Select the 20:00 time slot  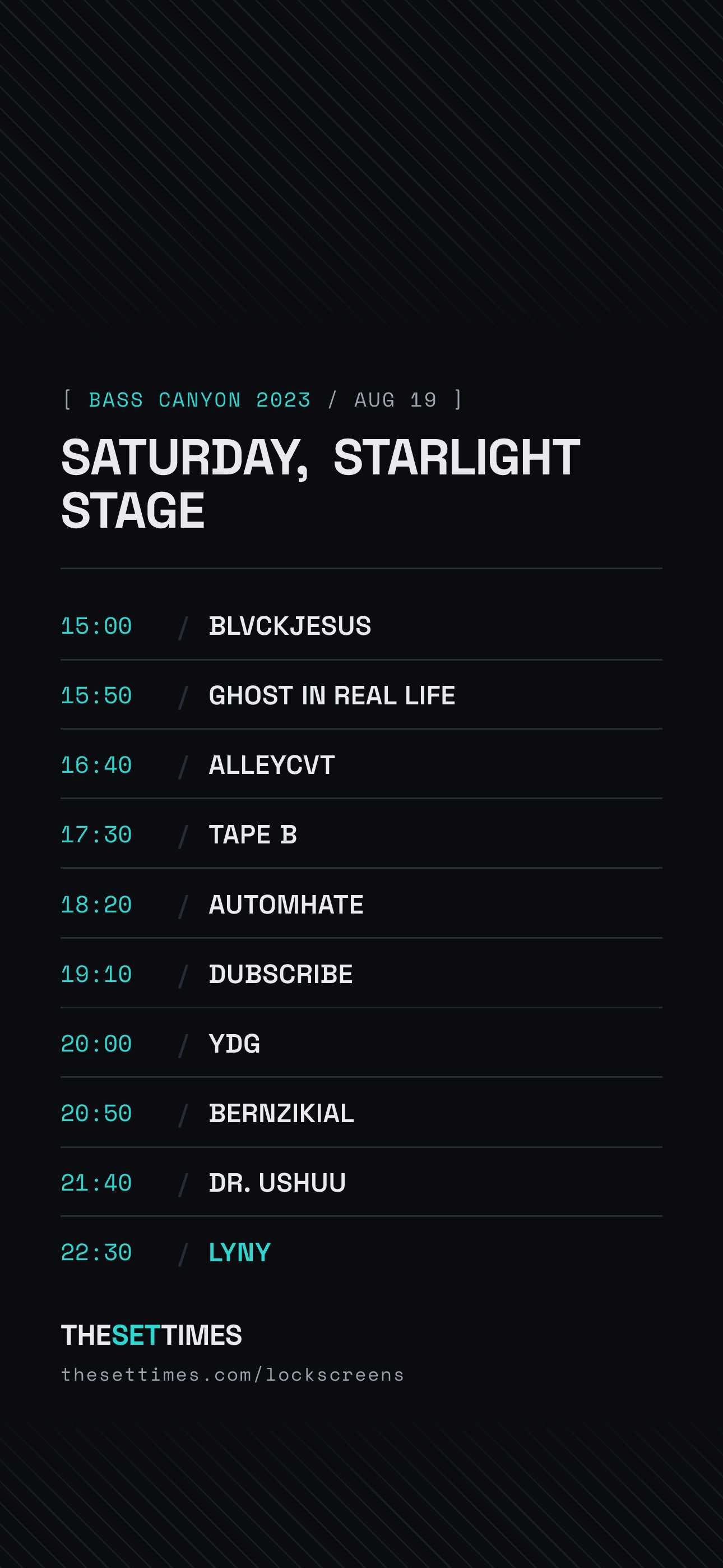click(96, 1043)
